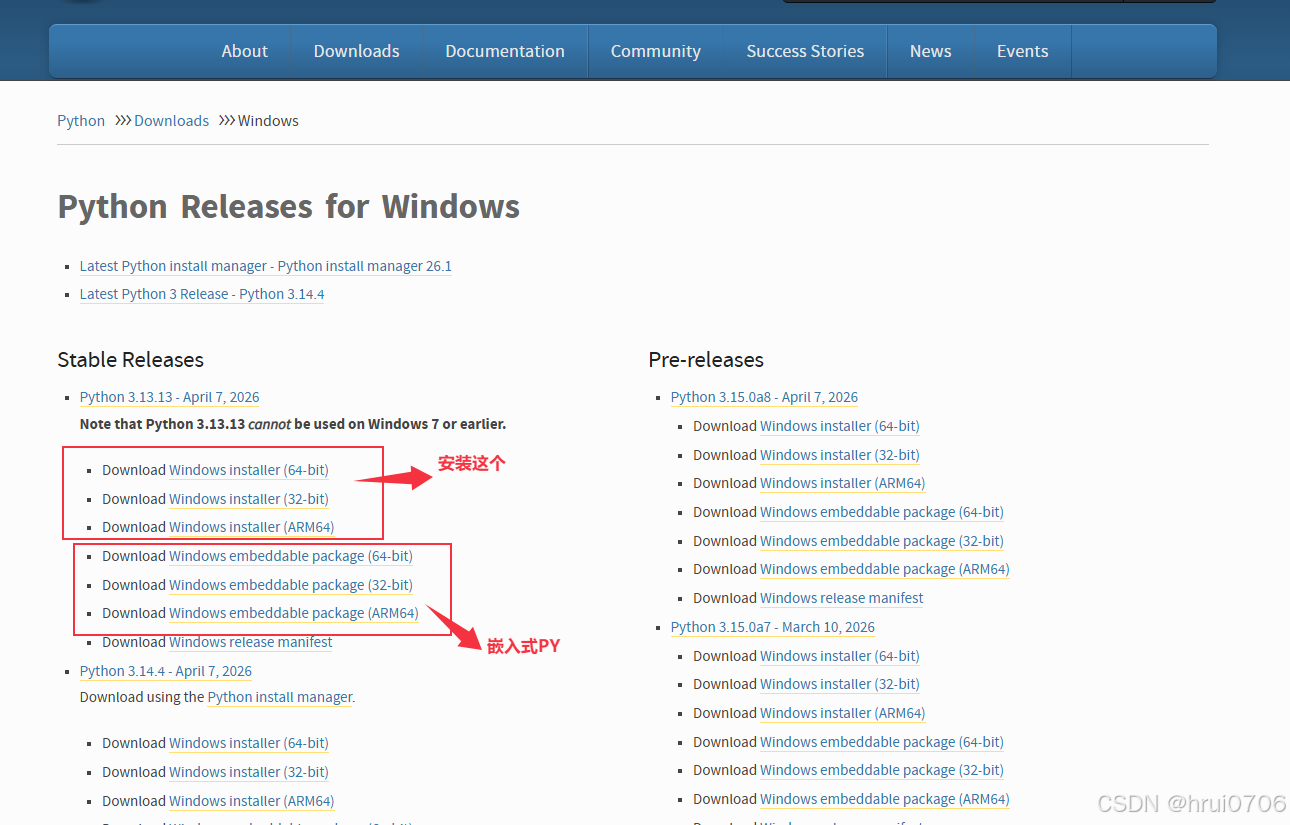Download Python 3.15.0a7 Windows installer (ARM64)
The height and width of the screenshot is (825, 1290).
click(842, 713)
